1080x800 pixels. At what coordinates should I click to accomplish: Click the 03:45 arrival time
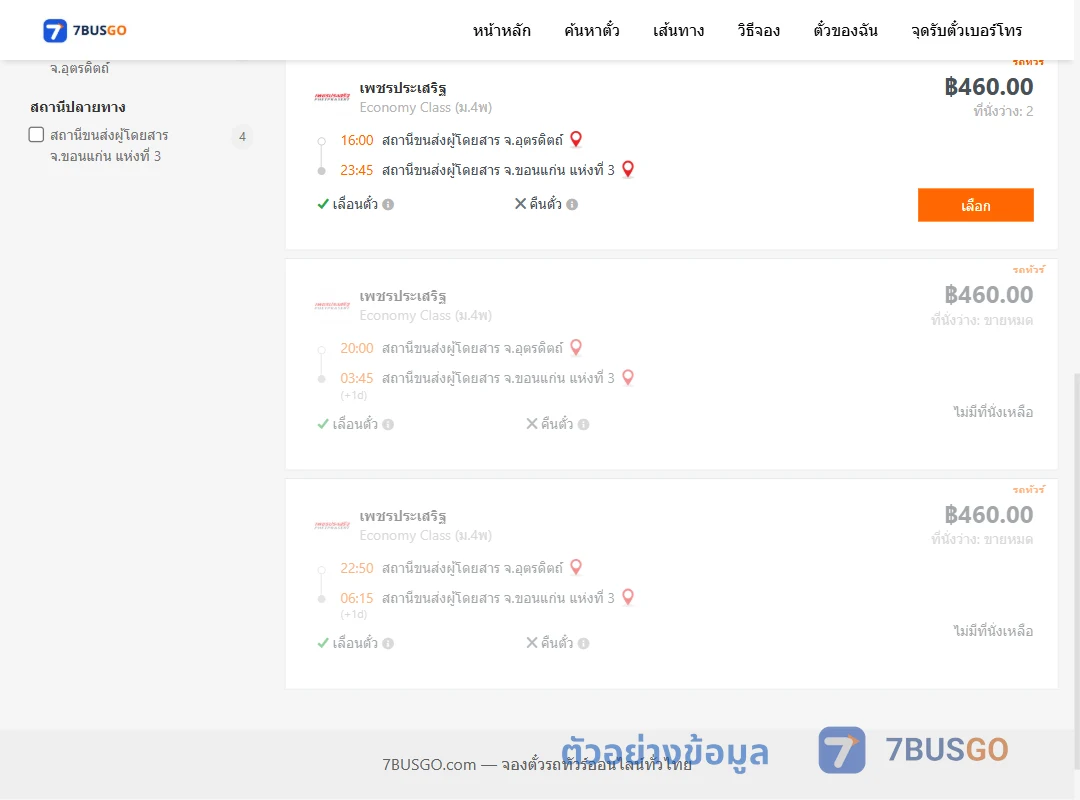(x=357, y=378)
